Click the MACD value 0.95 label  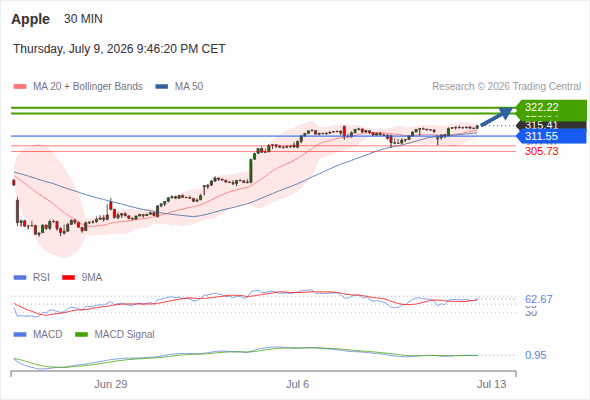click(535, 355)
